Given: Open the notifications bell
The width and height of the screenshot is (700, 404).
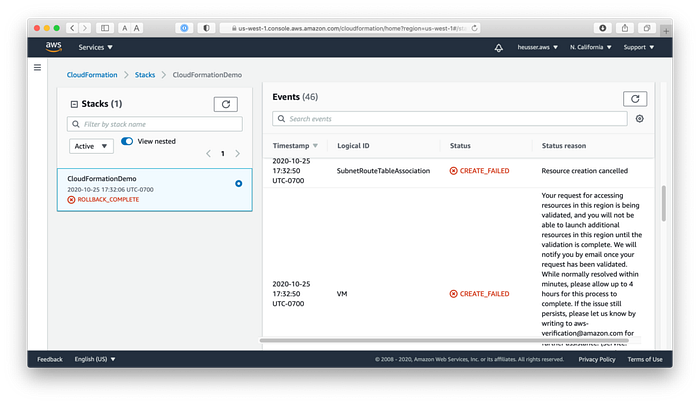Looking at the screenshot, I should tap(499, 47).
